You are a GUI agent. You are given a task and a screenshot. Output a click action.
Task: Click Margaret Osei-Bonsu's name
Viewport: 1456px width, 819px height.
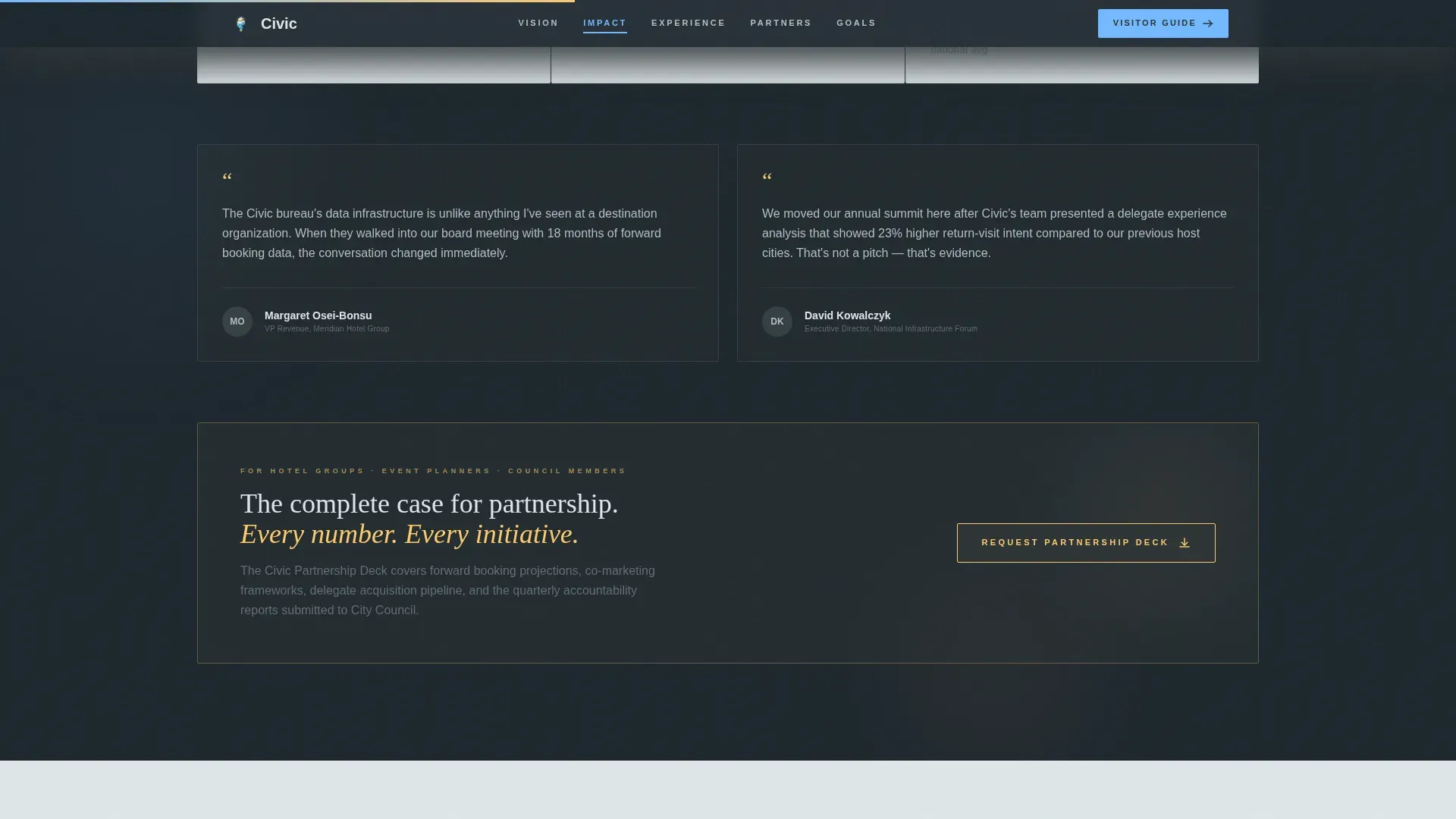[318, 315]
